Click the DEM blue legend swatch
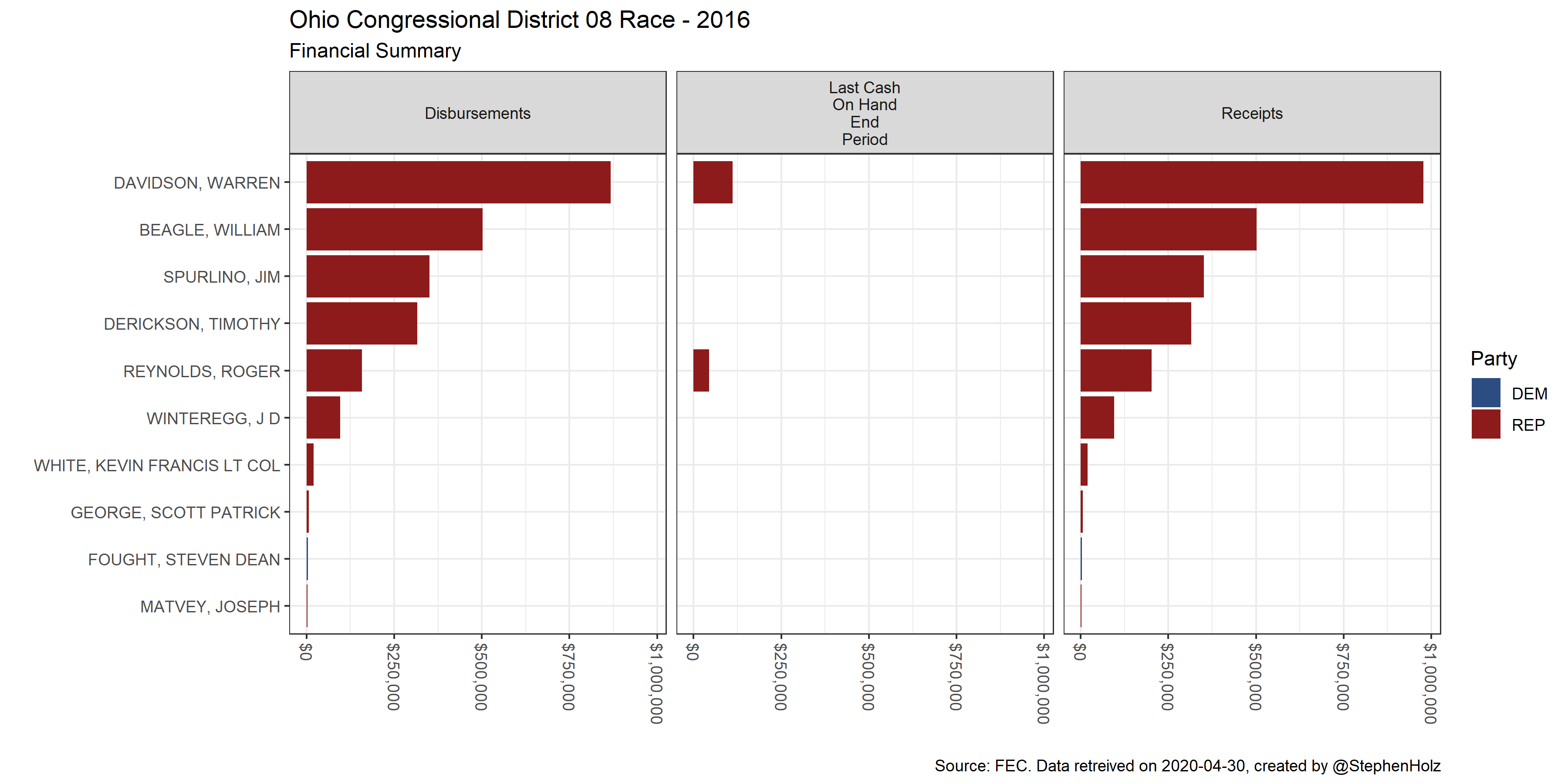The width and height of the screenshot is (1568, 784). point(1485,393)
